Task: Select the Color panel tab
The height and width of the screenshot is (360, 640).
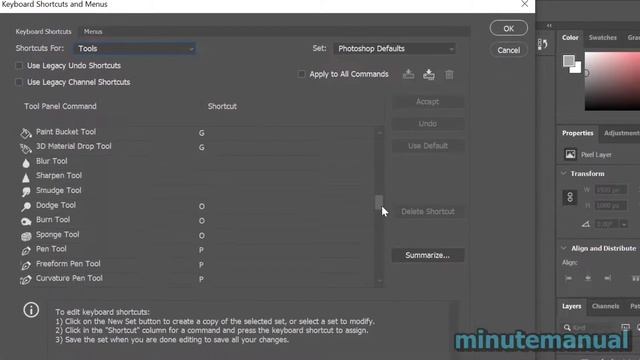Action: [x=570, y=38]
